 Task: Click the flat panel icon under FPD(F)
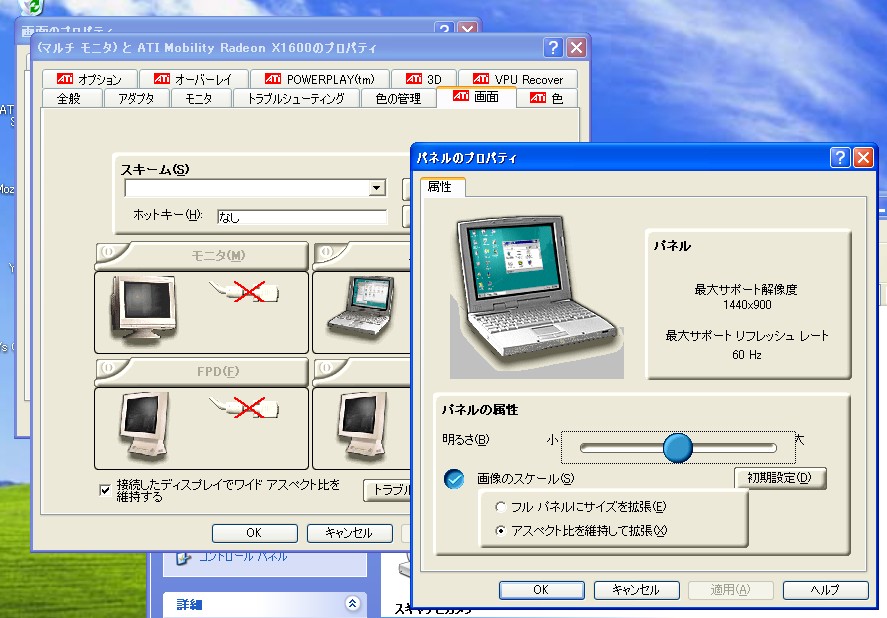pyautogui.click(x=144, y=426)
